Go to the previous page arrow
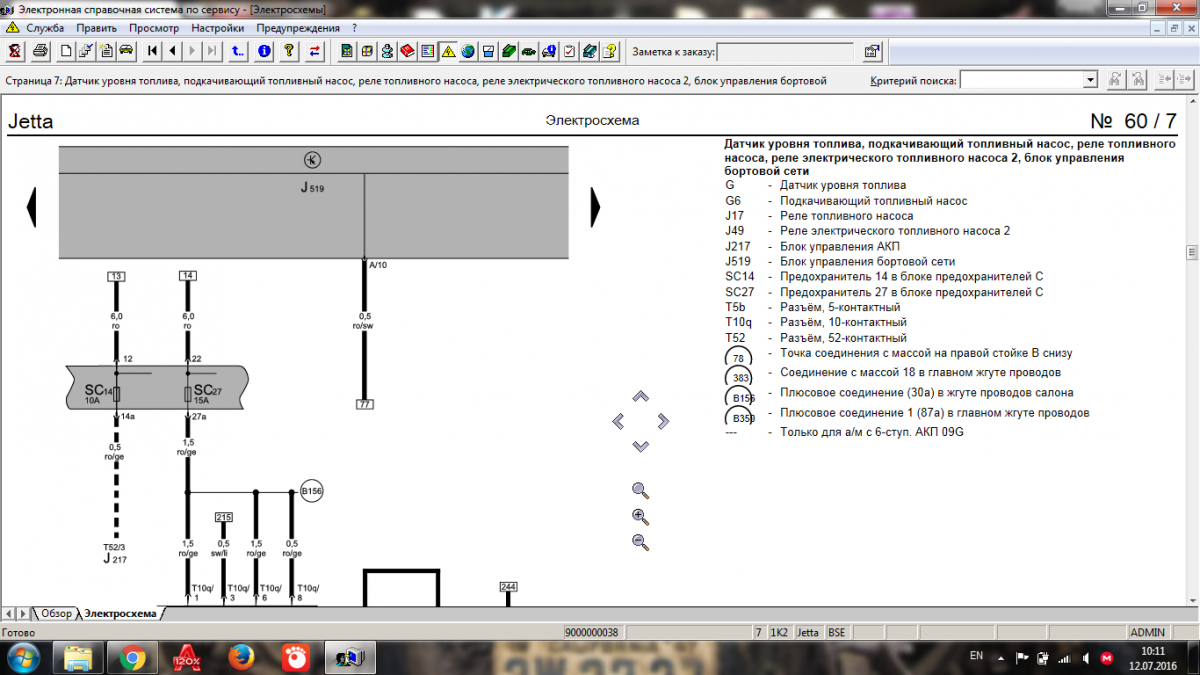 (x=172, y=50)
